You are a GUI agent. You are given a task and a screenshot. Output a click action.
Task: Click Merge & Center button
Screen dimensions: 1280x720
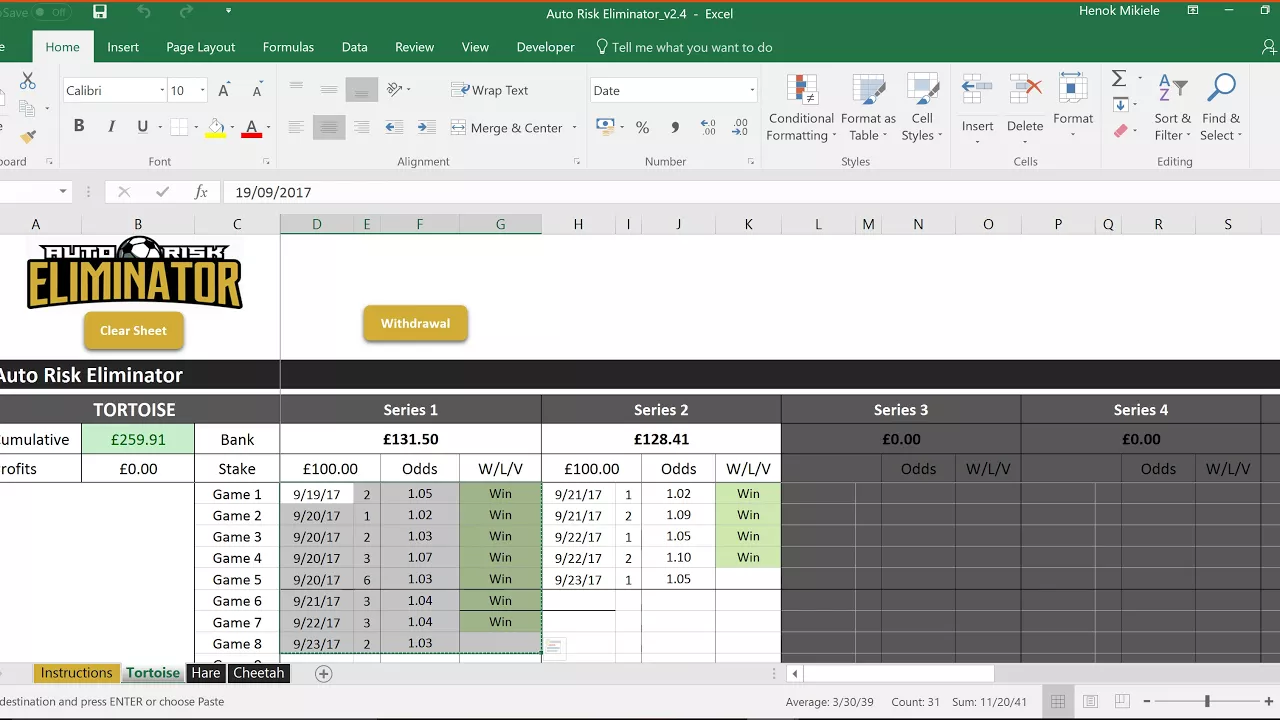(x=507, y=128)
